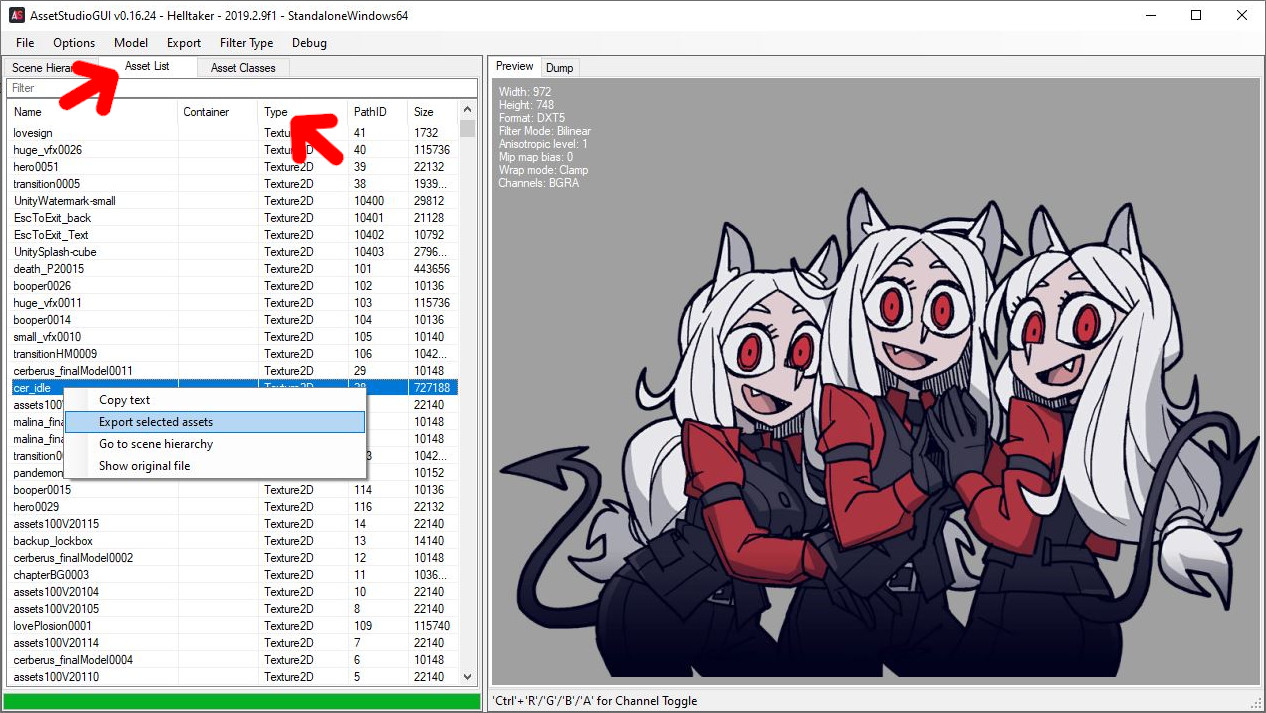This screenshot has width=1266, height=713.
Task: Sort by the Name column header
Action: pos(92,112)
